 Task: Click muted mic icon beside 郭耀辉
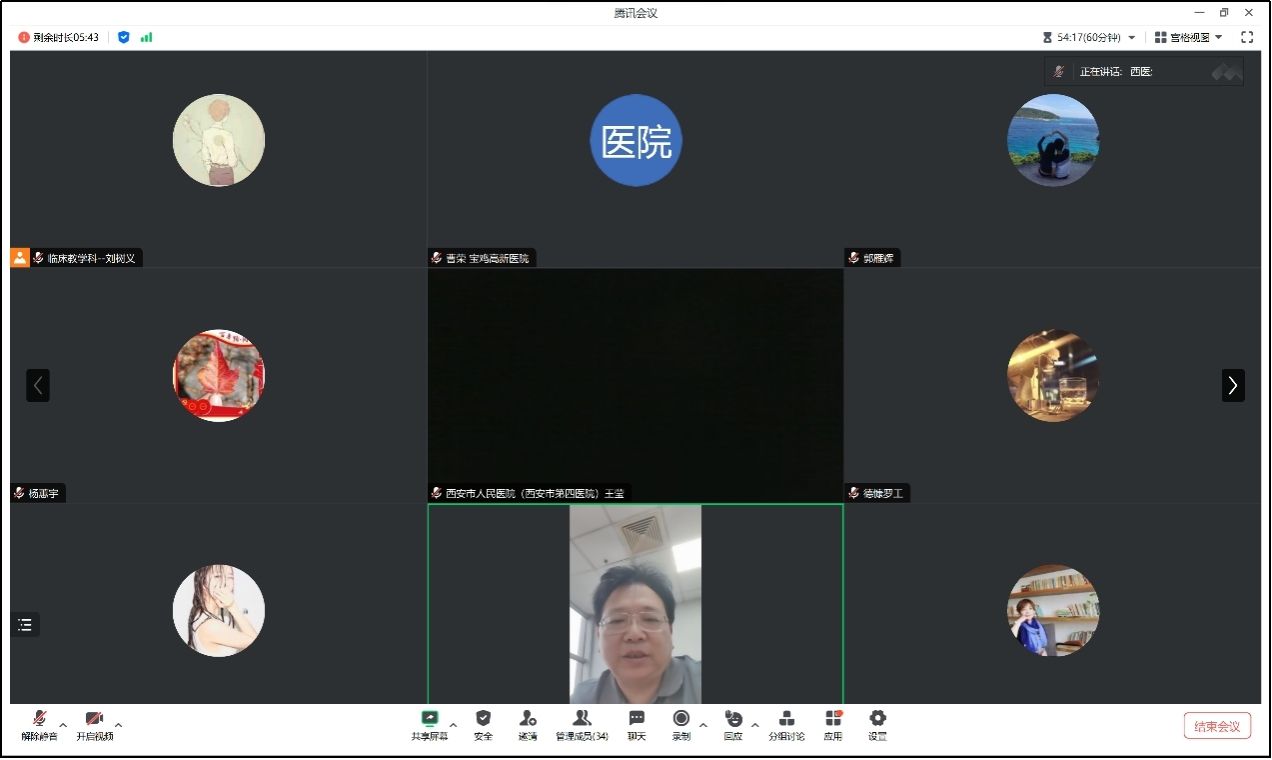point(854,258)
